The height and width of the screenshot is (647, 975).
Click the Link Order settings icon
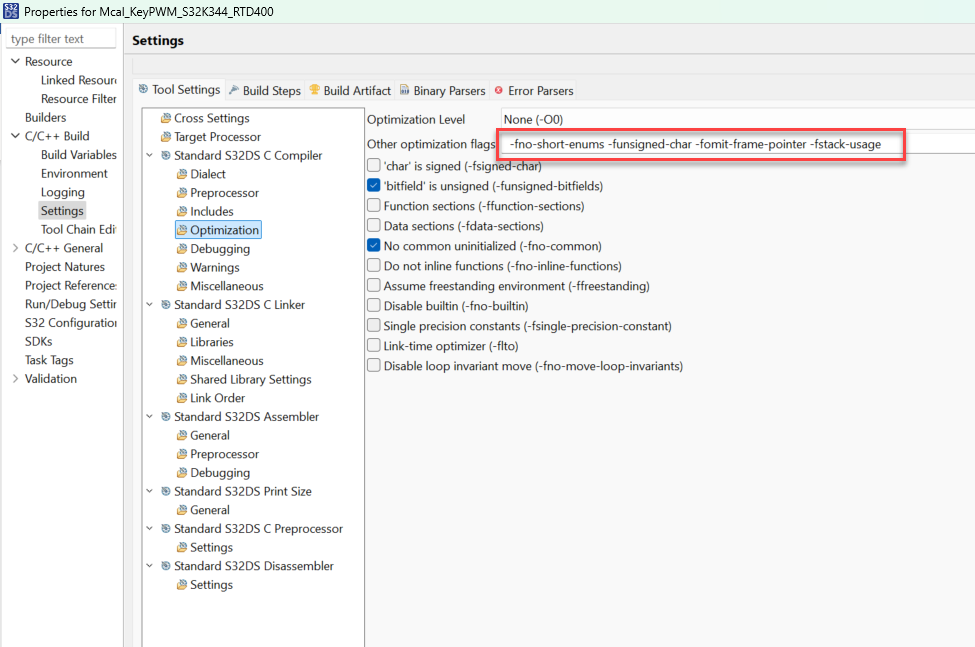182,398
